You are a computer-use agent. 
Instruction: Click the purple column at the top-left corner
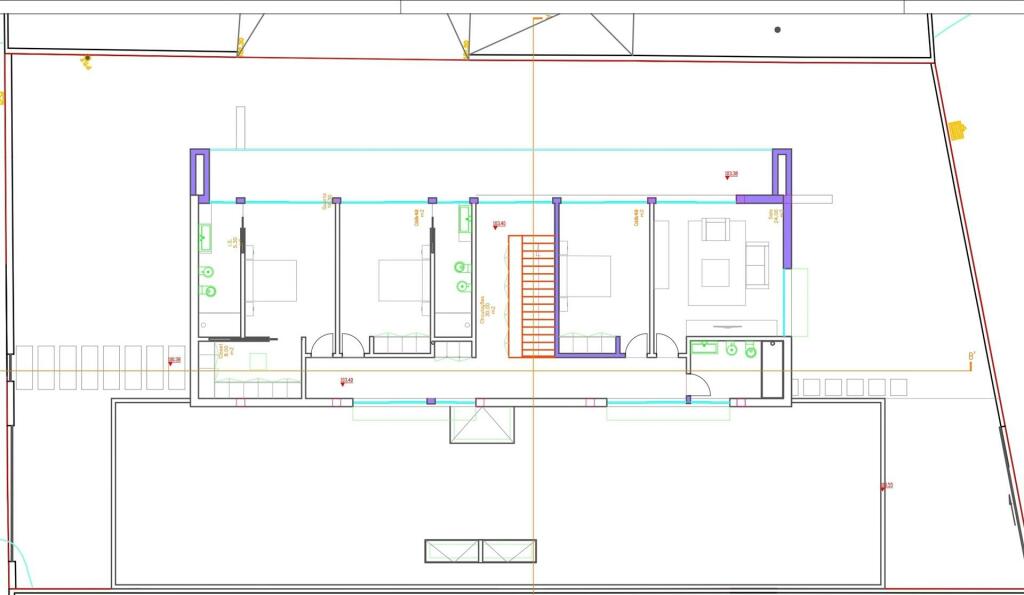pyautogui.click(x=200, y=176)
